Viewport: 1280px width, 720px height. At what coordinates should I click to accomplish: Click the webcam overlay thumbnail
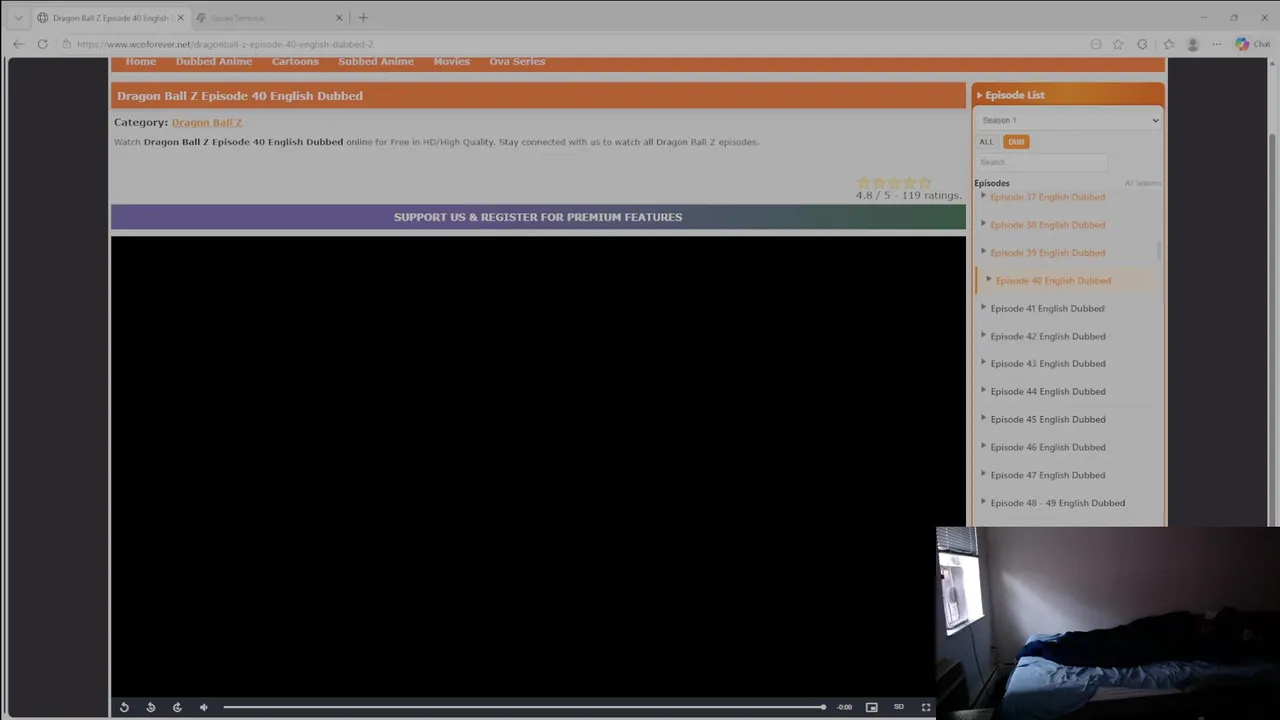coord(1108,623)
